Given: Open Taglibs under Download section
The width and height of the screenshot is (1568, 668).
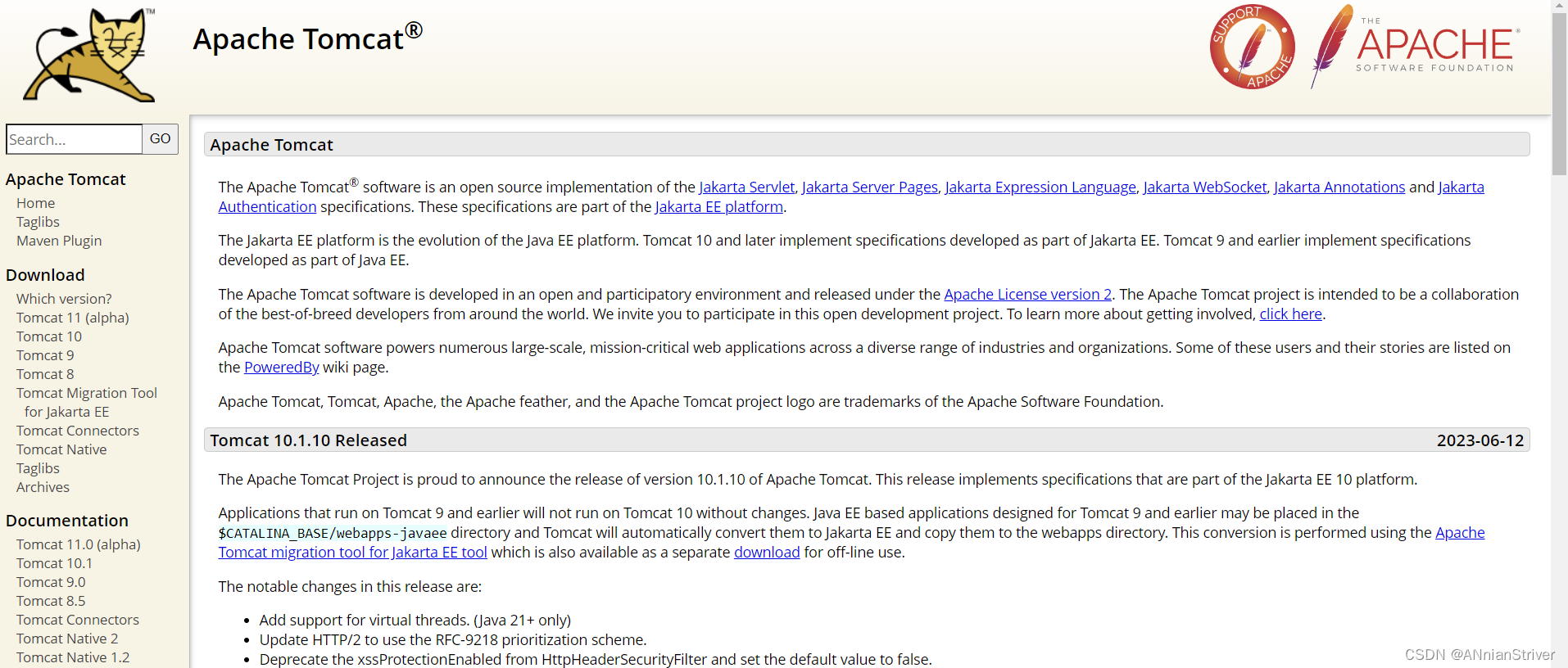Looking at the screenshot, I should pos(38,468).
